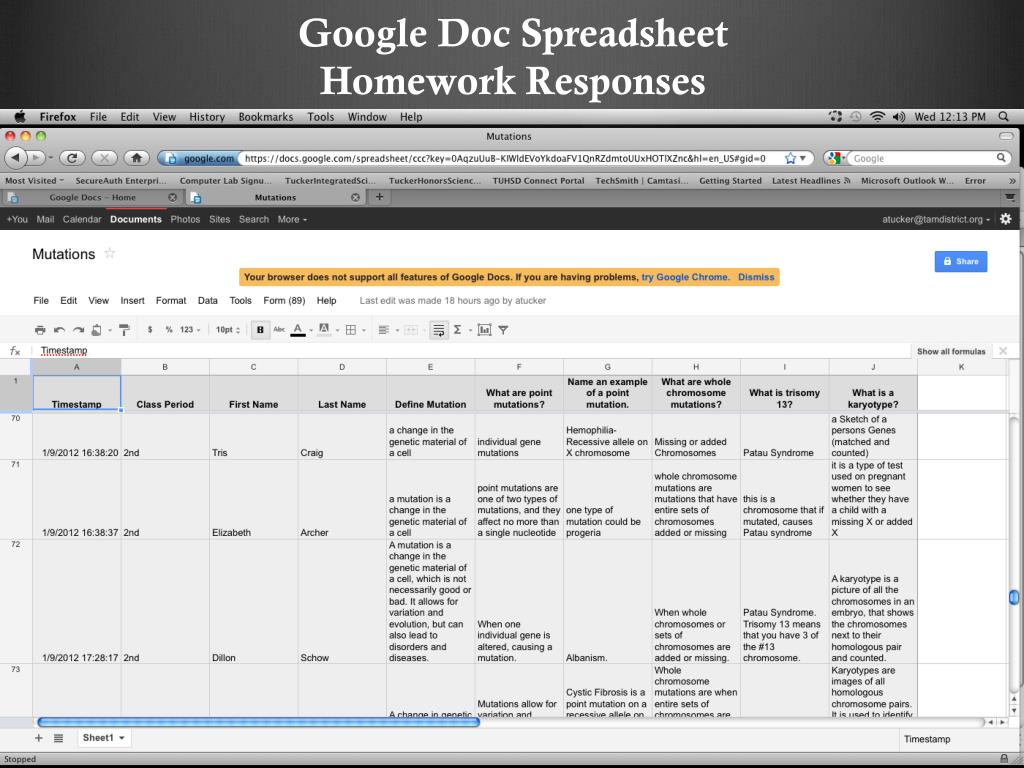Go to the browser home page
The height and width of the screenshot is (768, 1024).
(x=136, y=158)
